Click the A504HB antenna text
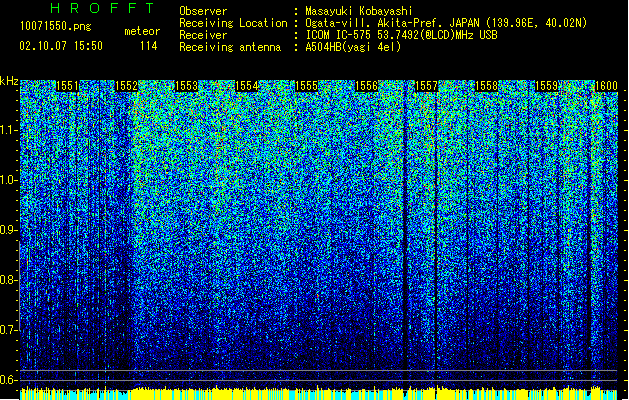629x400 pixels. (x=353, y=47)
